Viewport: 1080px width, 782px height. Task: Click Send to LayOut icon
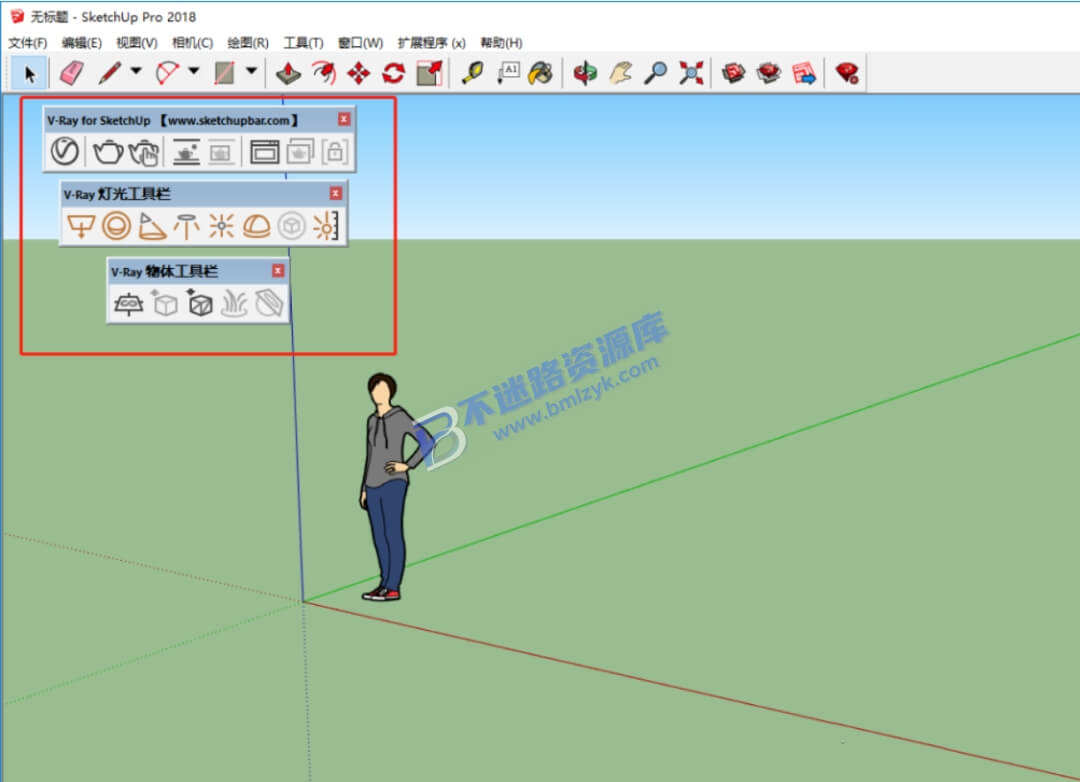click(x=804, y=73)
